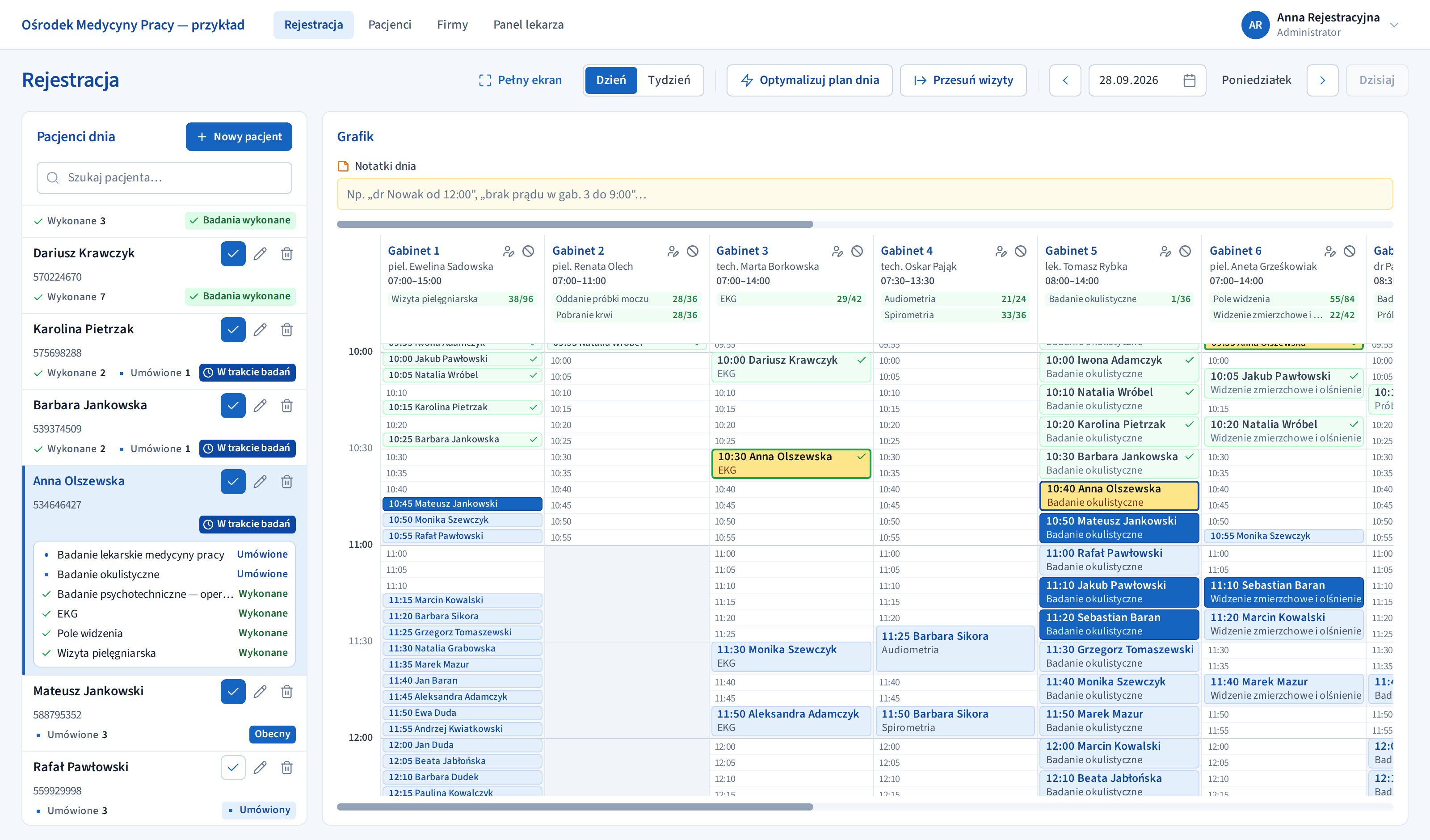This screenshot has height=840, width=1430.
Task: Switch to Tydzień view
Action: (669, 80)
